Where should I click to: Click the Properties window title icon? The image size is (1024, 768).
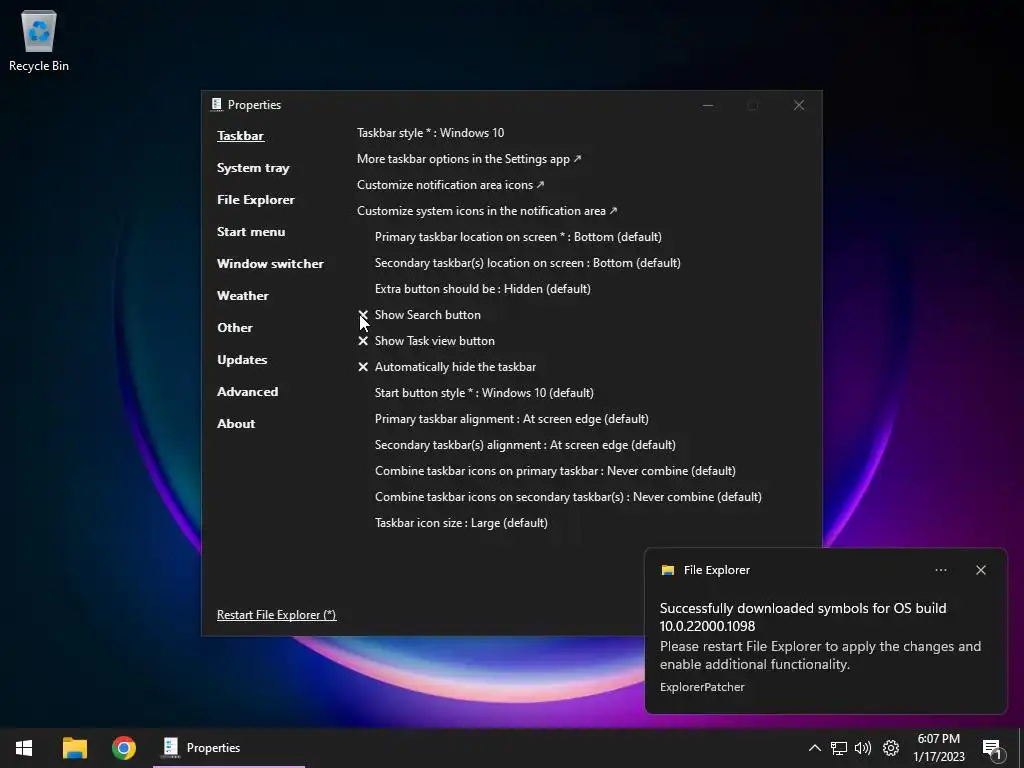(217, 104)
